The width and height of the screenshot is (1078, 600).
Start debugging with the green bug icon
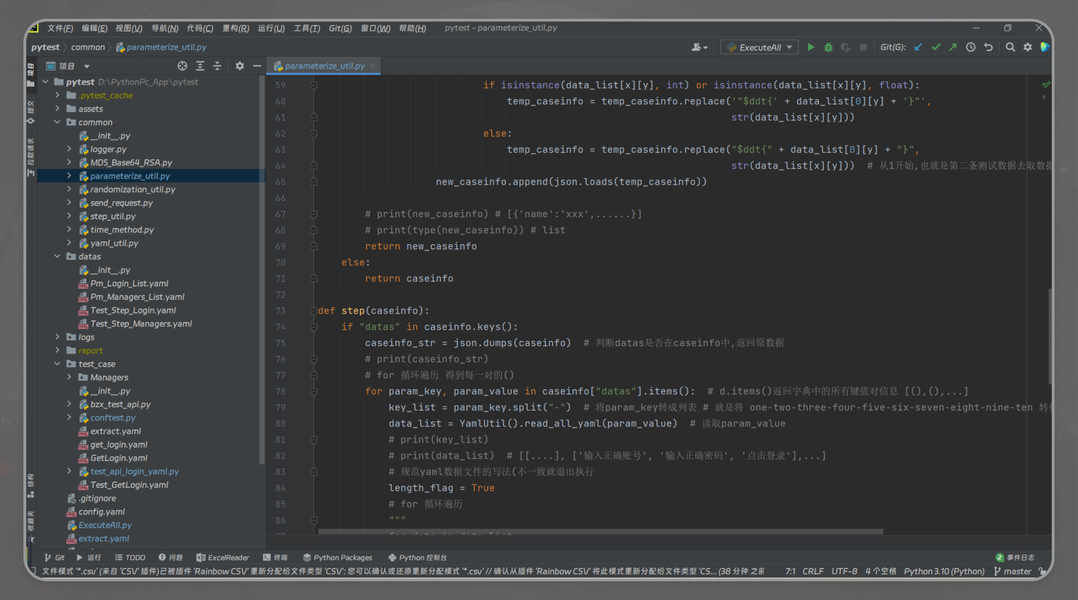click(828, 47)
